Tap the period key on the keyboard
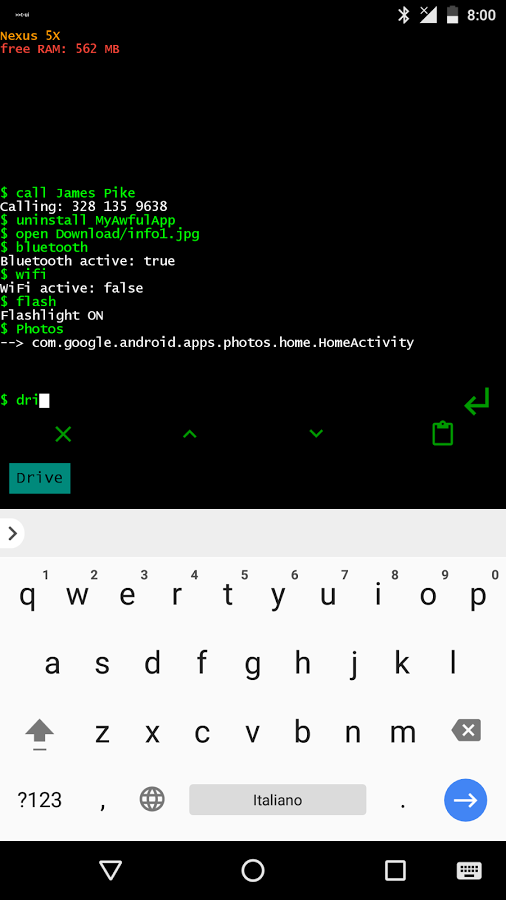The image size is (506, 900). [x=403, y=800]
